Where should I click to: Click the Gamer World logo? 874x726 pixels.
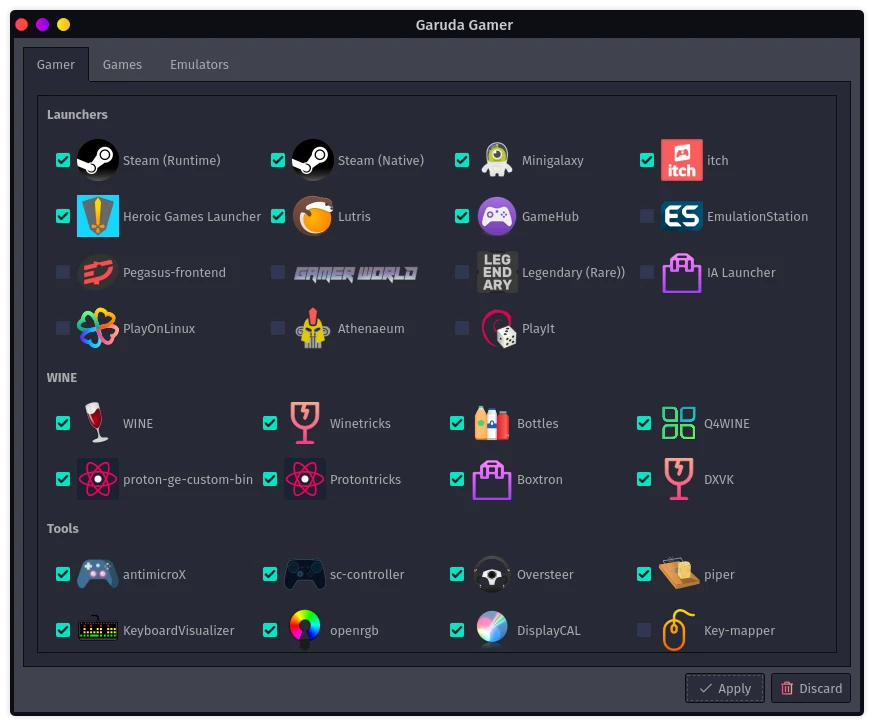(x=356, y=273)
